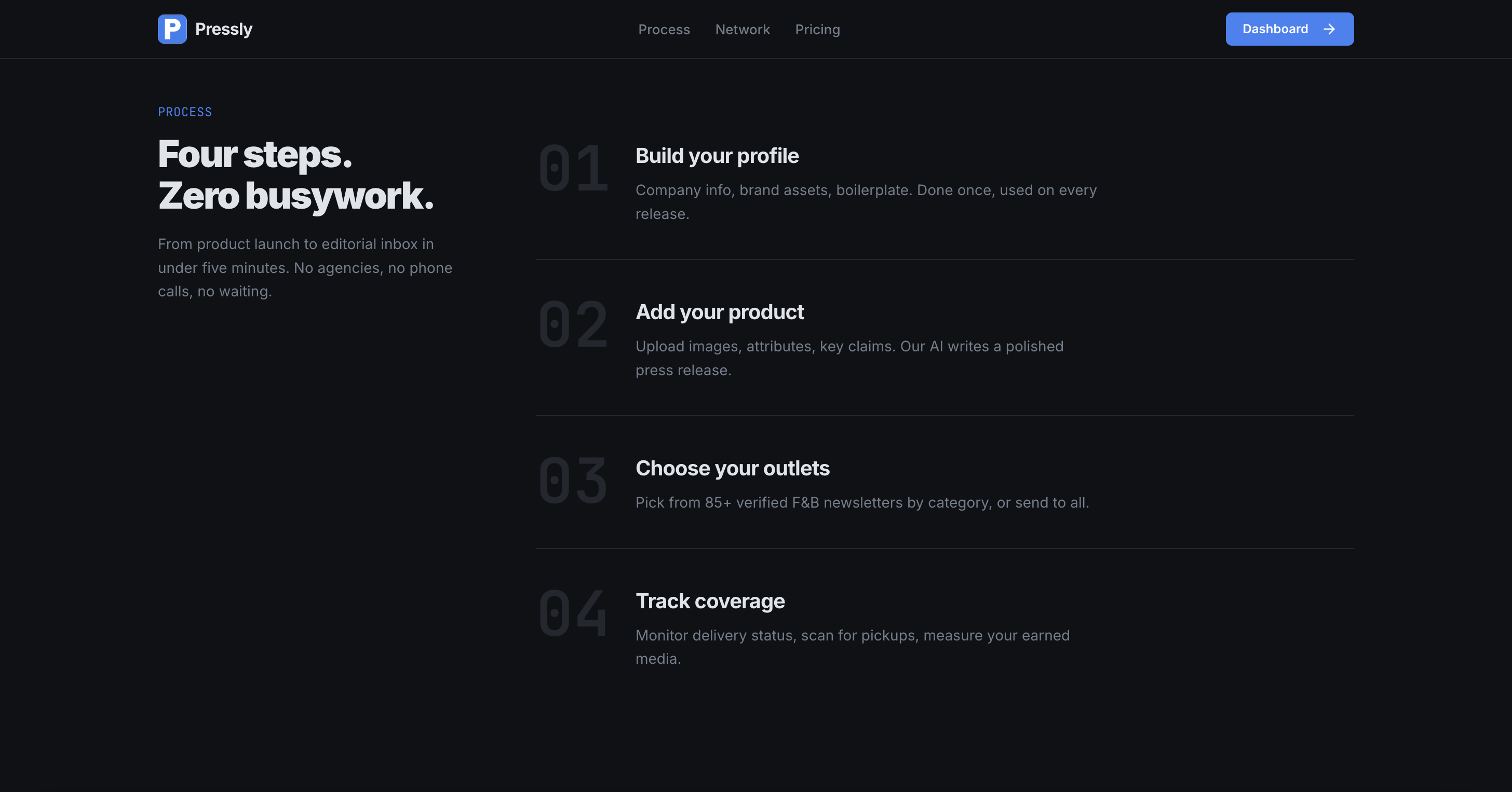Click the arrow icon inside the Dashboard button
Image resolution: width=1512 pixels, height=792 pixels.
1330,29
